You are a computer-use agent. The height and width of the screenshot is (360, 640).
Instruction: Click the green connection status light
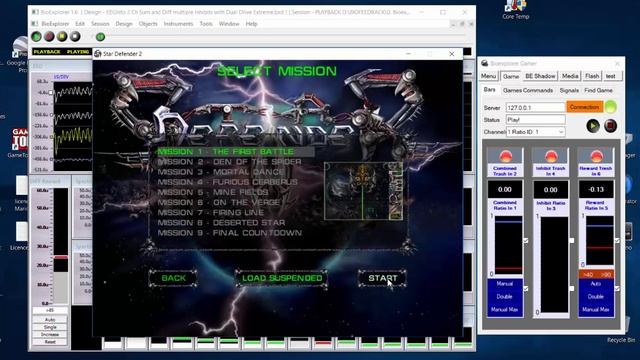coord(611,107)
